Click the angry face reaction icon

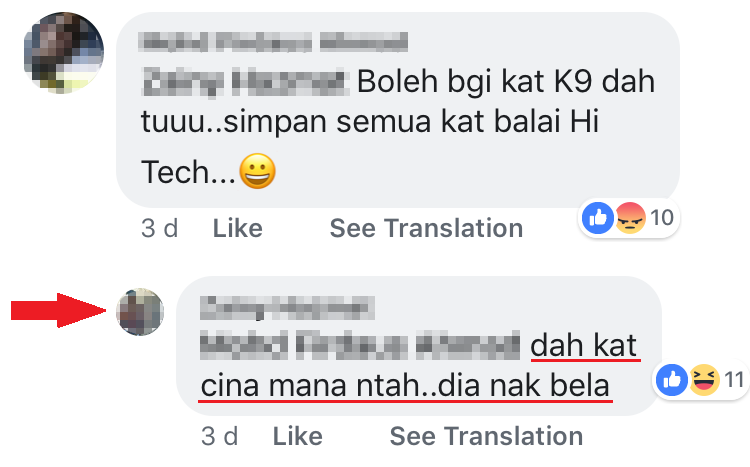click(629, 216)
